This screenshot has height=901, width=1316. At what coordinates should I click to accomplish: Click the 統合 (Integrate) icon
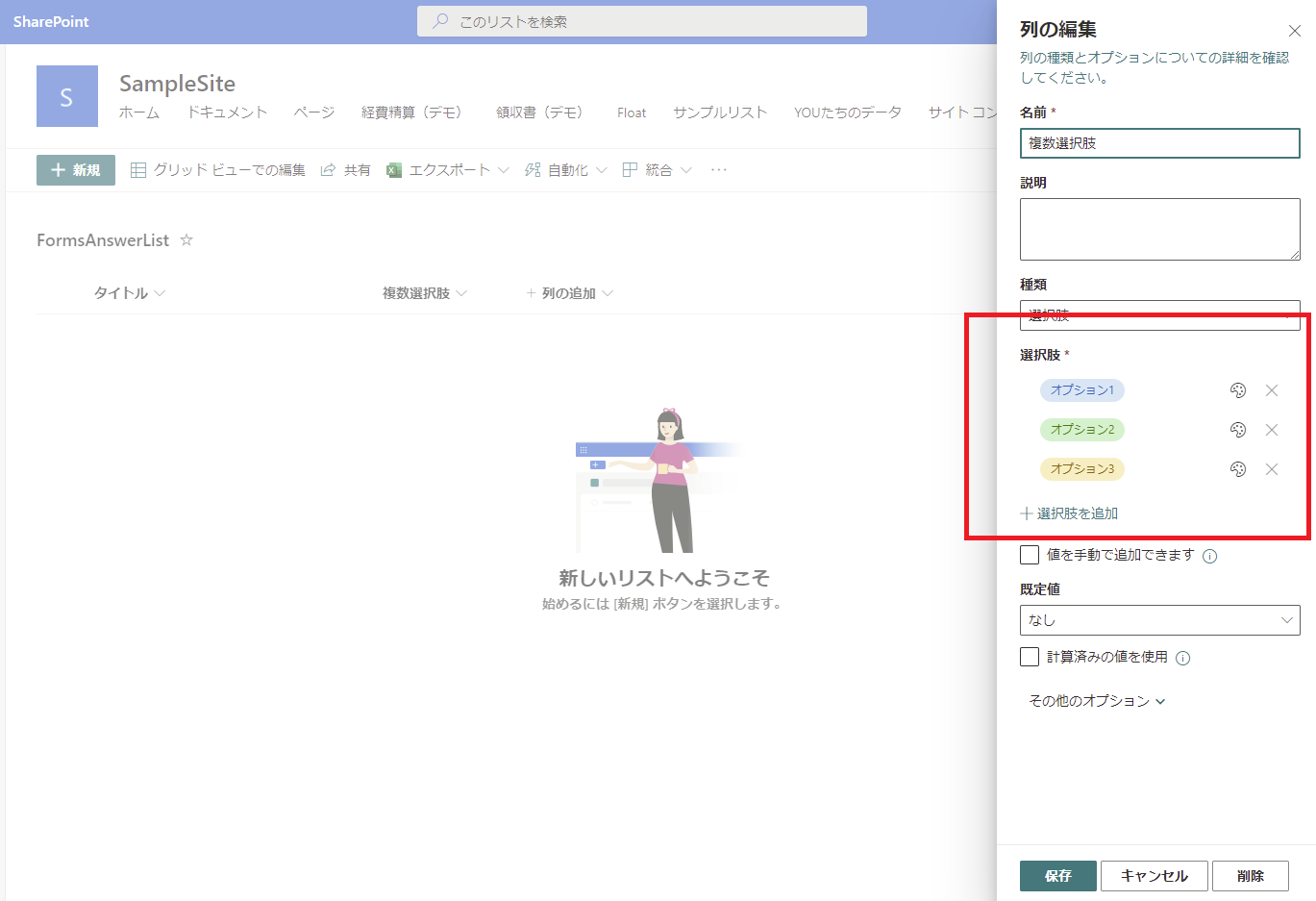coord(630,169)
